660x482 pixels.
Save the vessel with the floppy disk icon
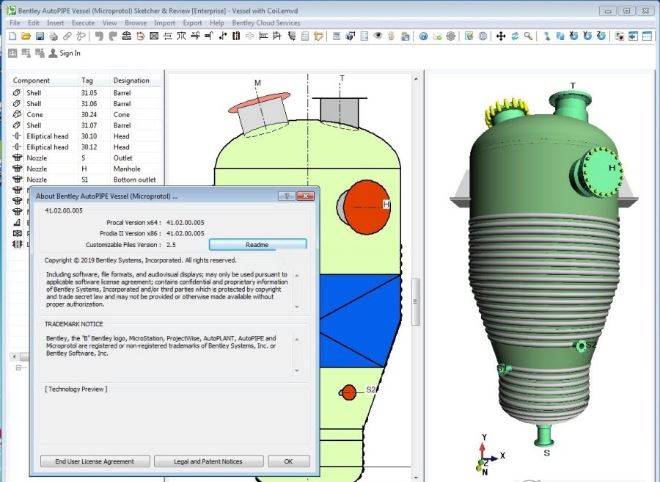[40, 36]
